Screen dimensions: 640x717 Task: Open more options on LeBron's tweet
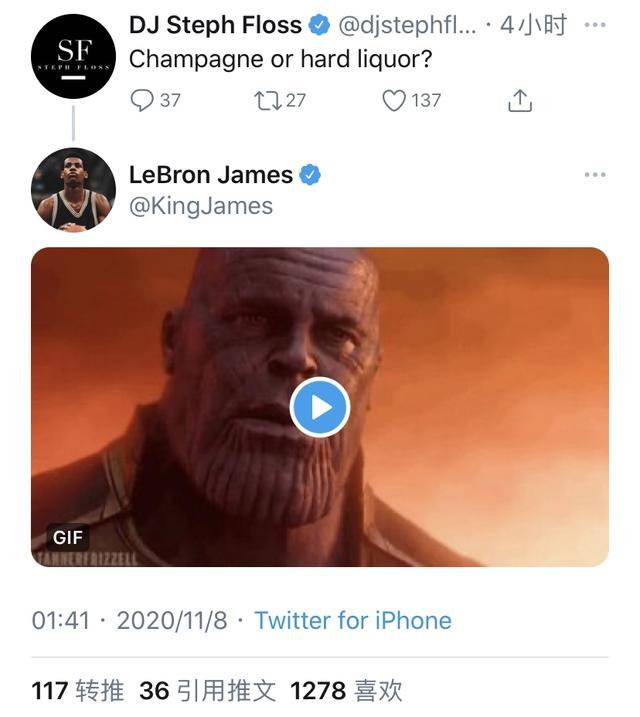[x=595, y=175]
